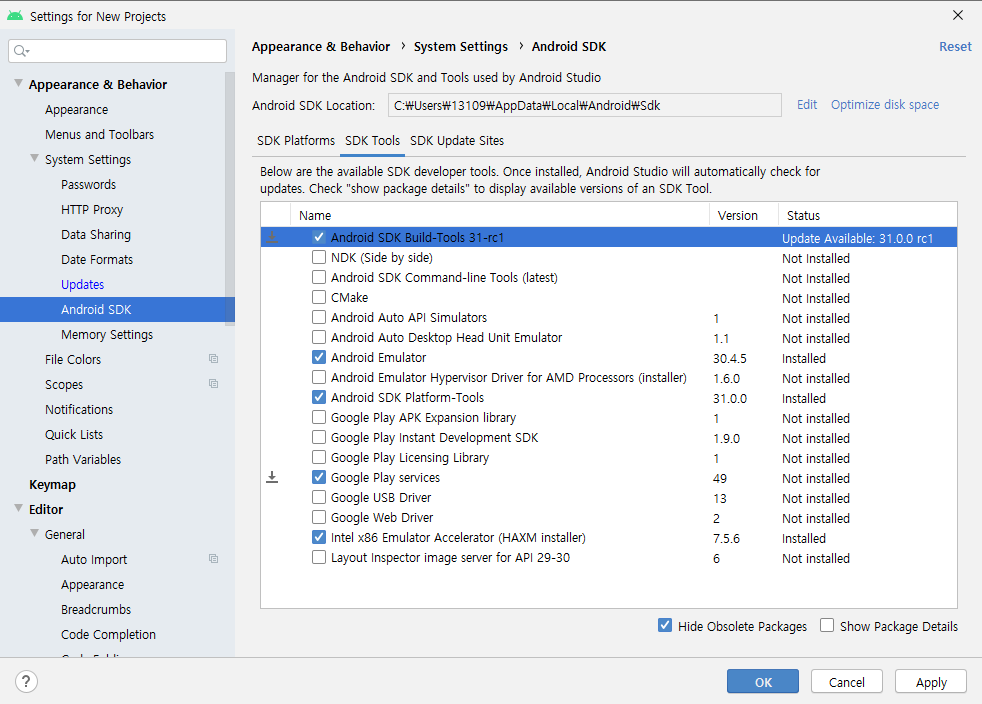This screenshot has width=982, height=704.
Task: Select Google Play Licensing Library row
Action: [609, 458]
